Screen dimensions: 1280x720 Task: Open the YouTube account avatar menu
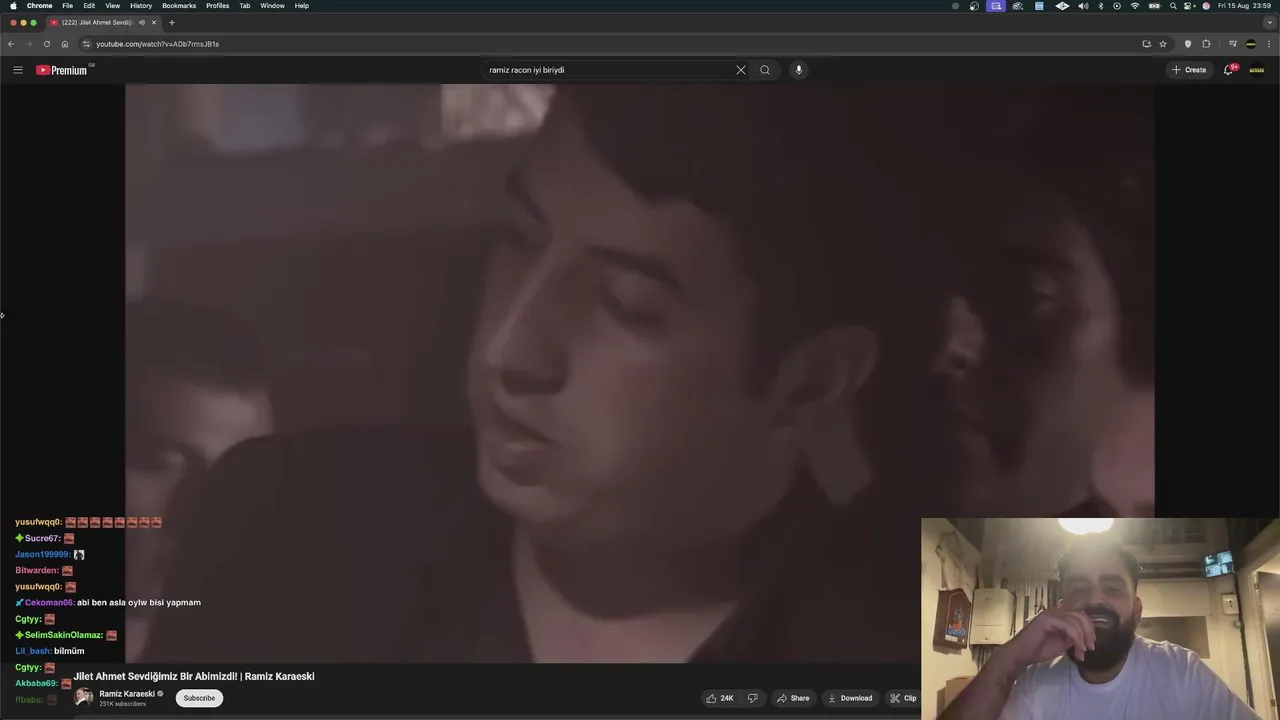[1257, 70]
